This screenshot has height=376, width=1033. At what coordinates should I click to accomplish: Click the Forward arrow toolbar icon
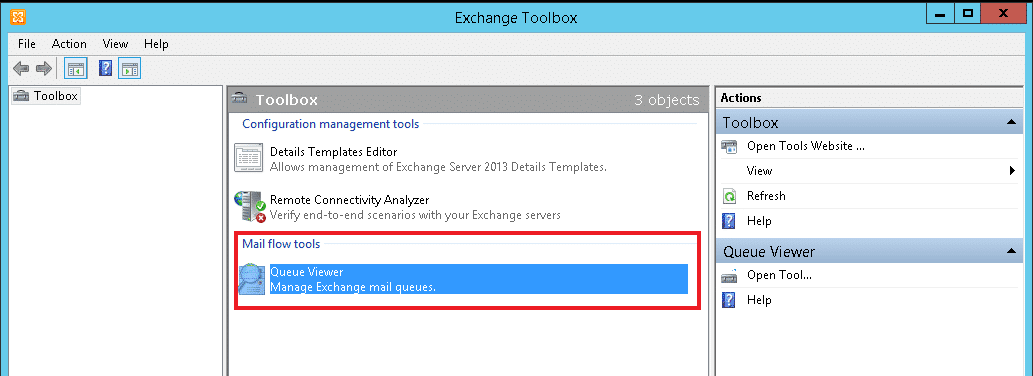point(43,68)
